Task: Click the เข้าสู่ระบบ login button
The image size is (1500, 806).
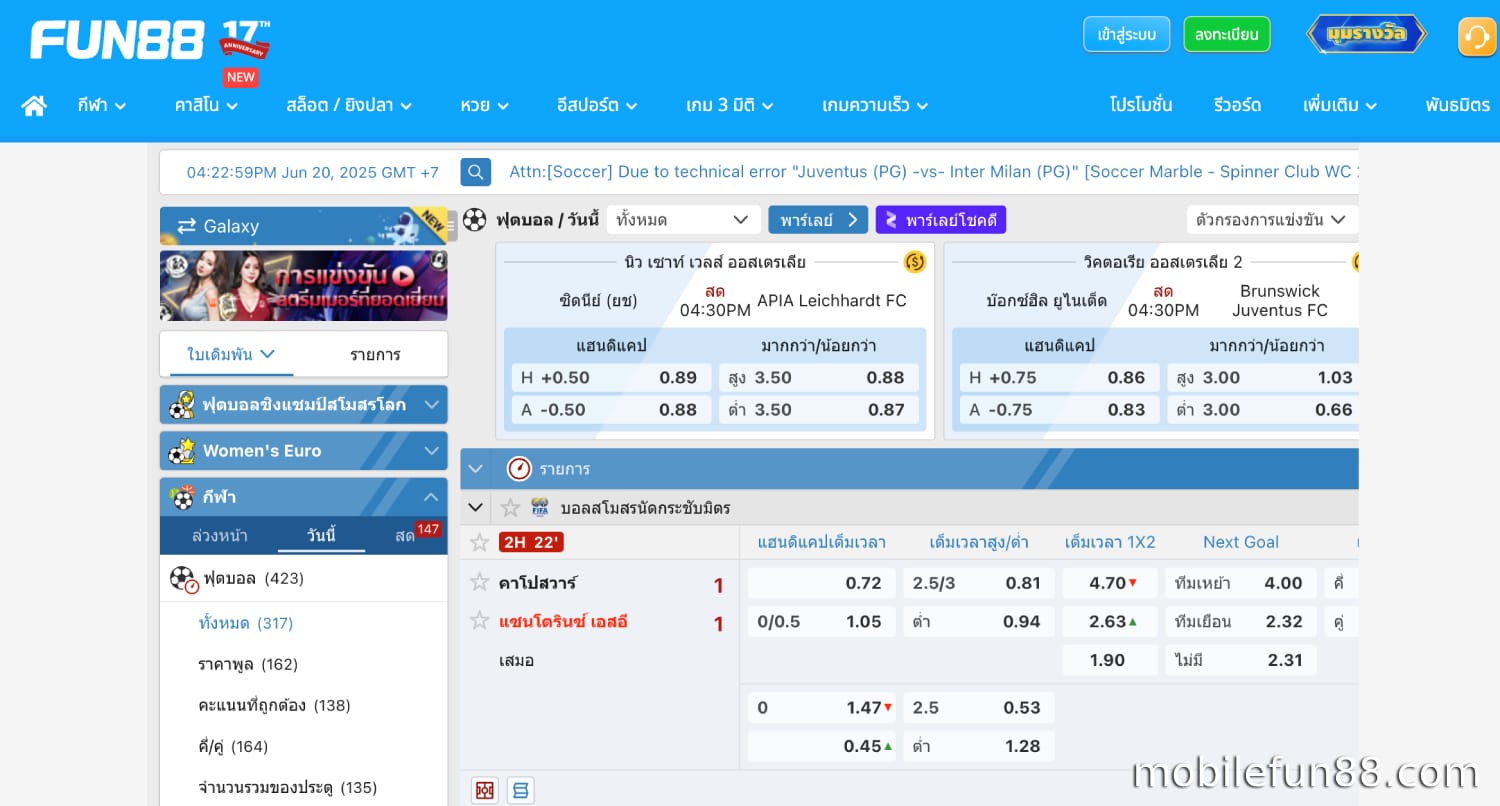Action: 1126,34
